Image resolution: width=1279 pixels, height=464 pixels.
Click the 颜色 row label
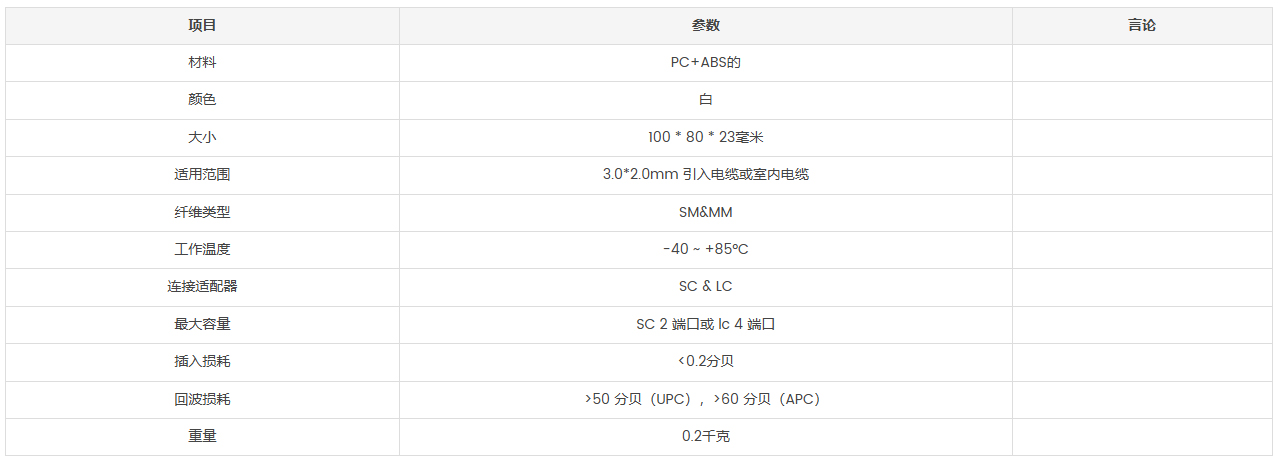click(202, 100)
